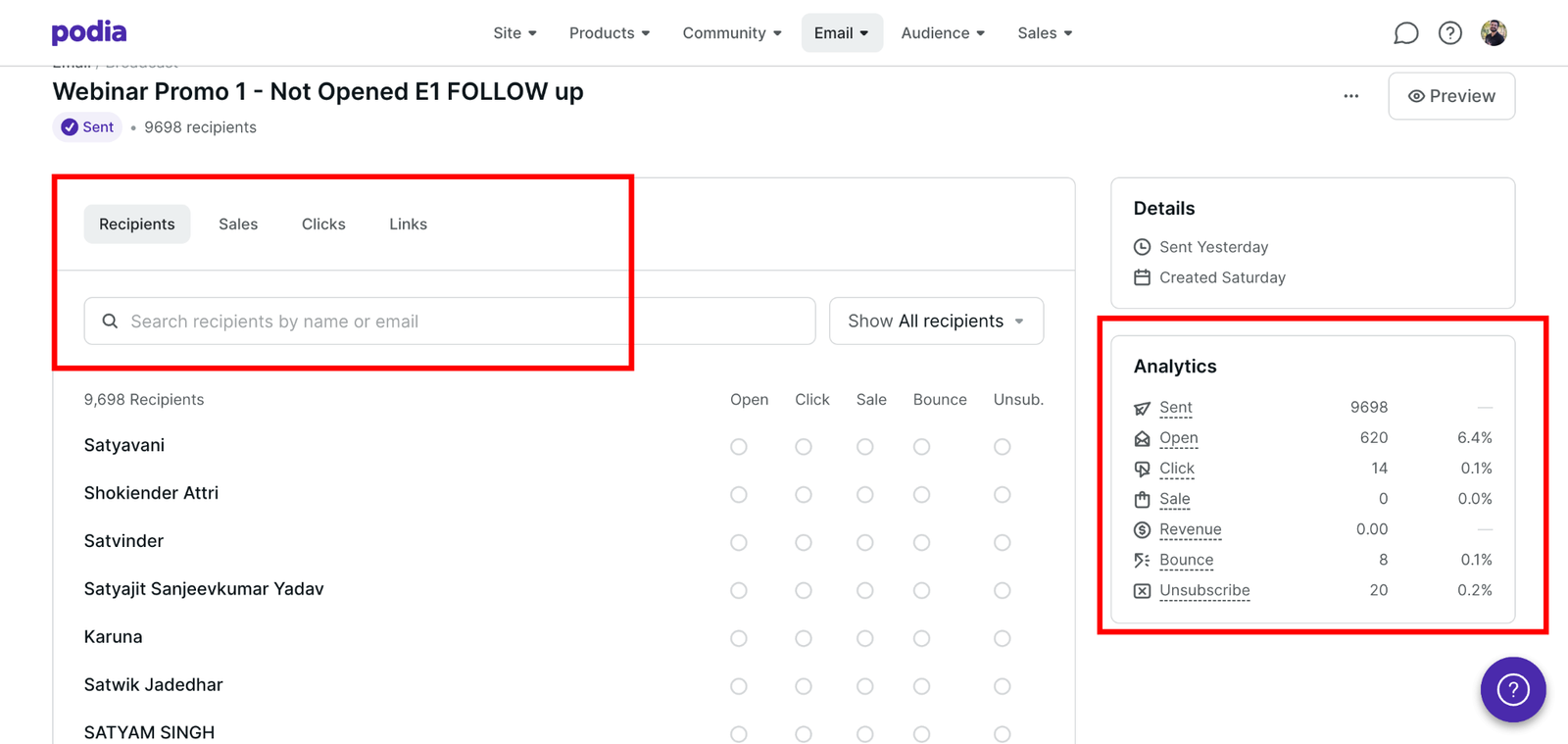
Task: Click recipient name Shokiender Attri
Action: [151, 493]
